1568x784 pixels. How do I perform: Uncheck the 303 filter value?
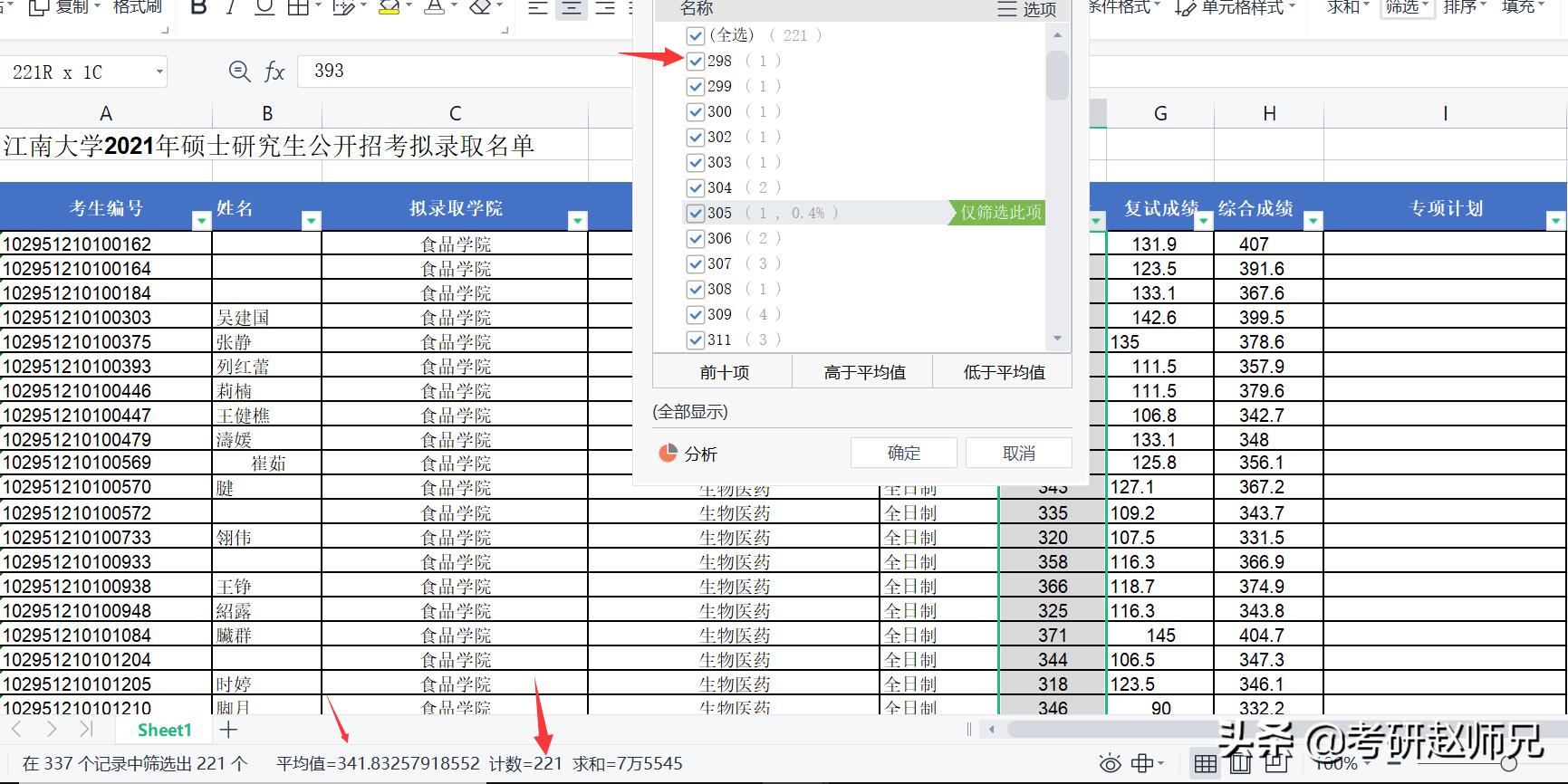click(x=696, y=162)
